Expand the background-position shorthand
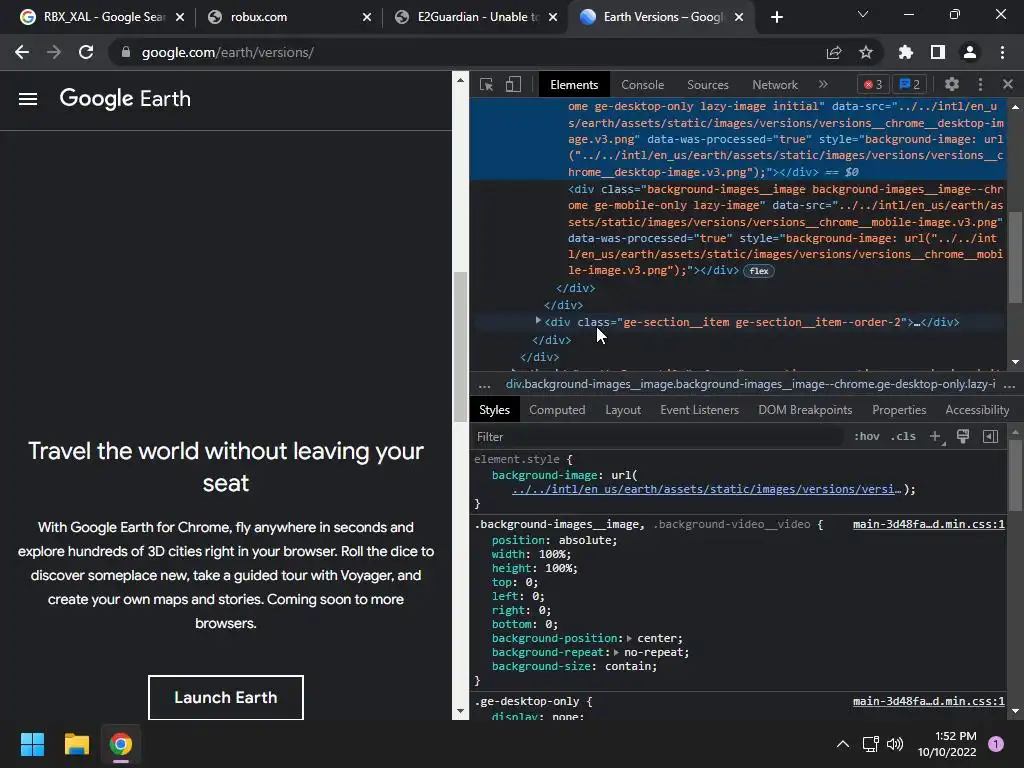Viewport: 1024px width, 768px height. pyautogui.click(x=629, y=638)
